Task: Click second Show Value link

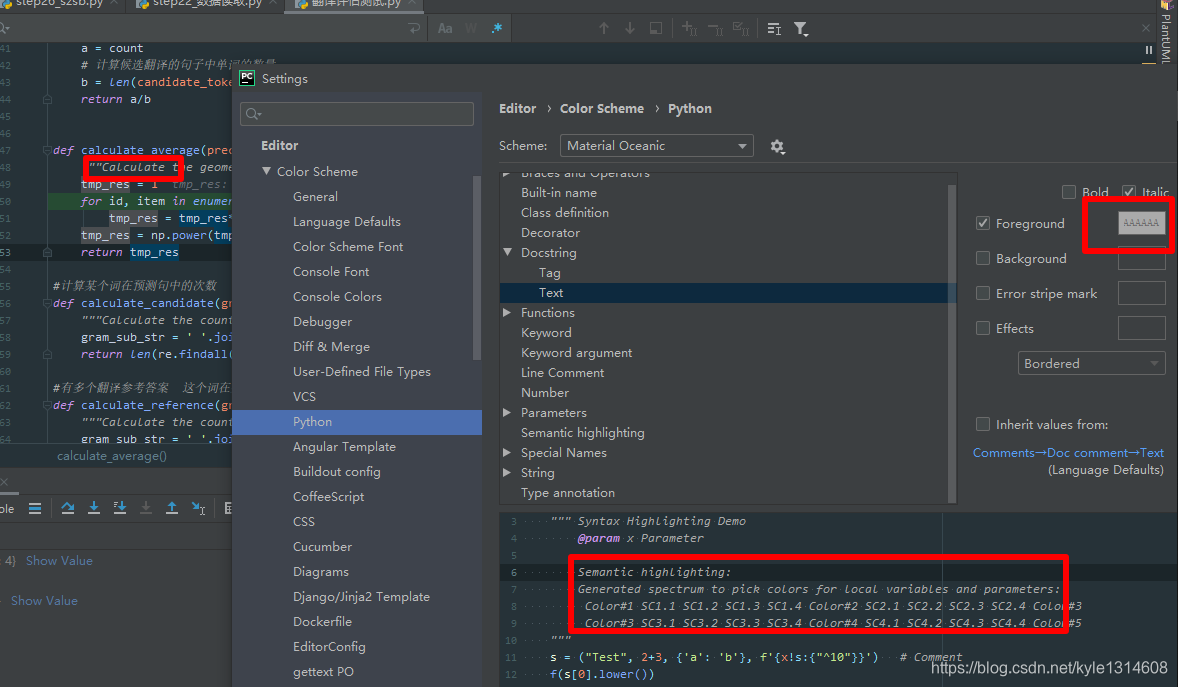Action: pyautogui.click(x=44, y=601)
